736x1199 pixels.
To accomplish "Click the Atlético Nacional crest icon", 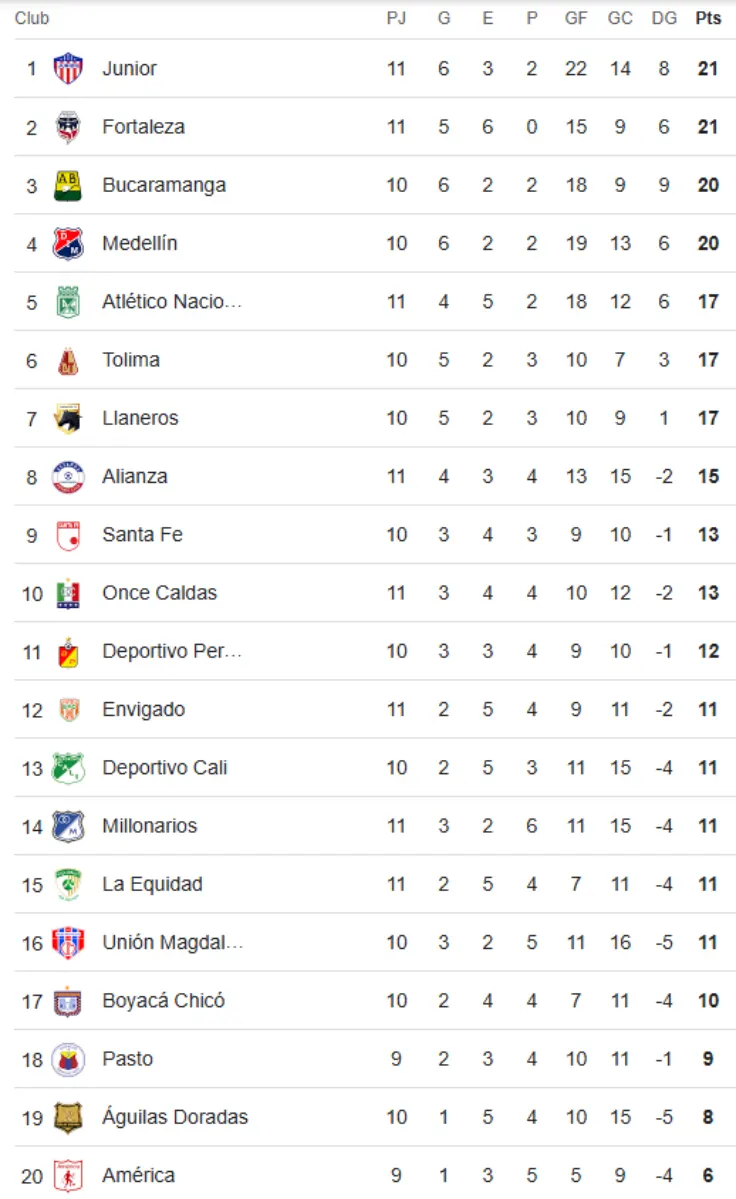I will coord(68,302).
